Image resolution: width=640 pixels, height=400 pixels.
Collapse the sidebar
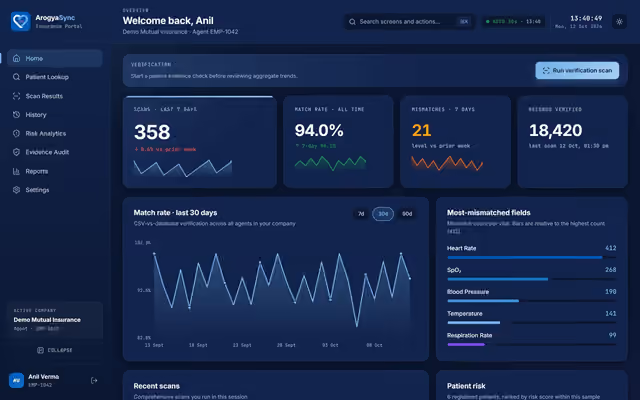point(55,350)
